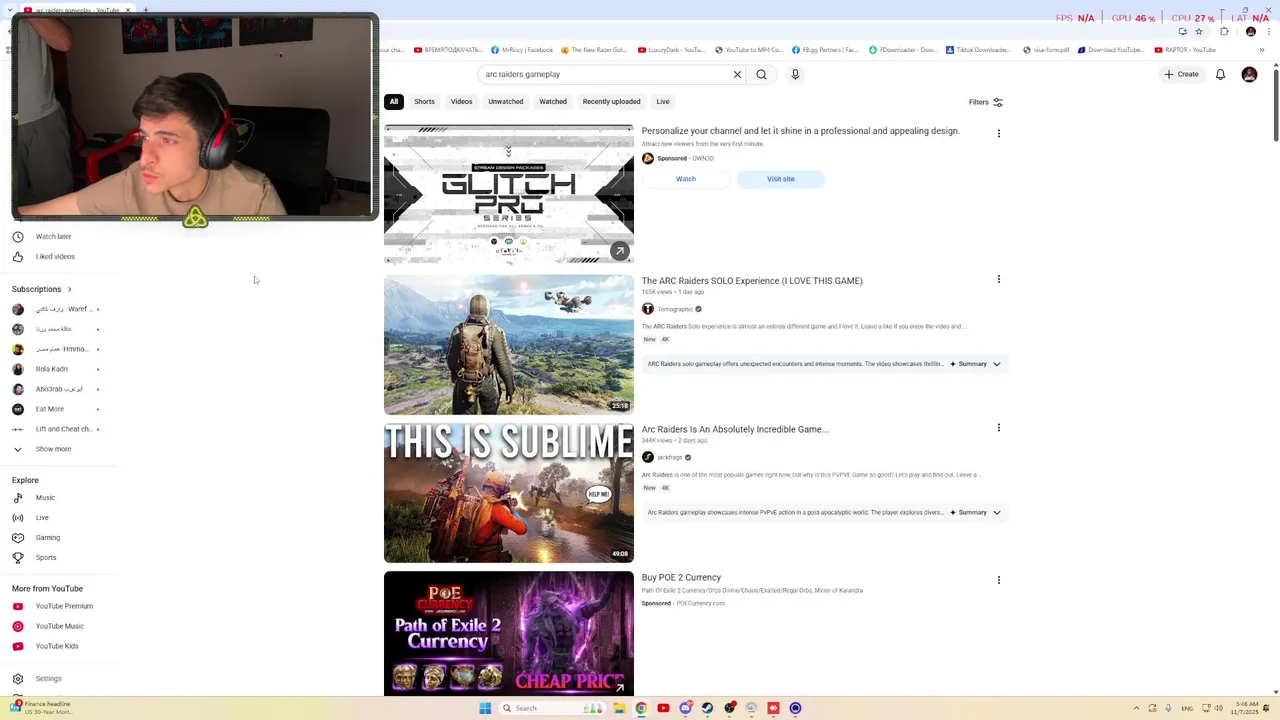Open Watch later from the sidebar
This screenshot has height=720, width=1280.
(54, 237)
